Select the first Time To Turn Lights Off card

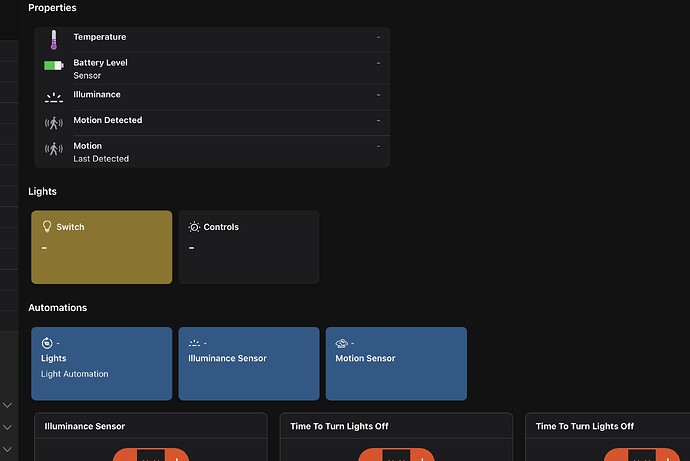[396, 437]
